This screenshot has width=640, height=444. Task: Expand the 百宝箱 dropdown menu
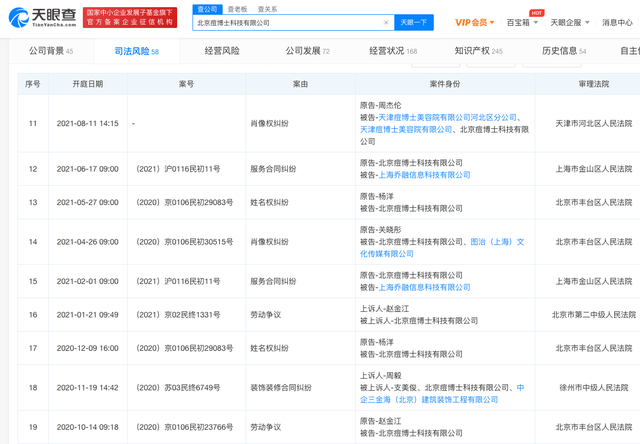coord(522,22)
